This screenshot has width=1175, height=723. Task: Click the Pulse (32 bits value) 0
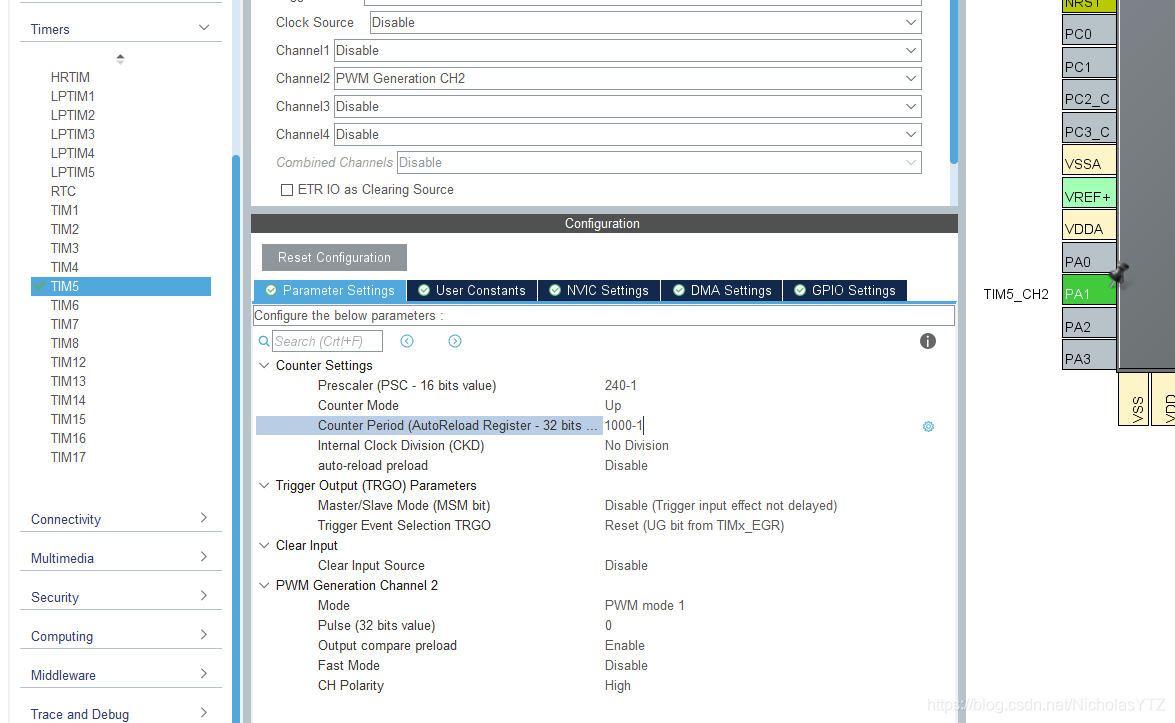coord(608,626)
